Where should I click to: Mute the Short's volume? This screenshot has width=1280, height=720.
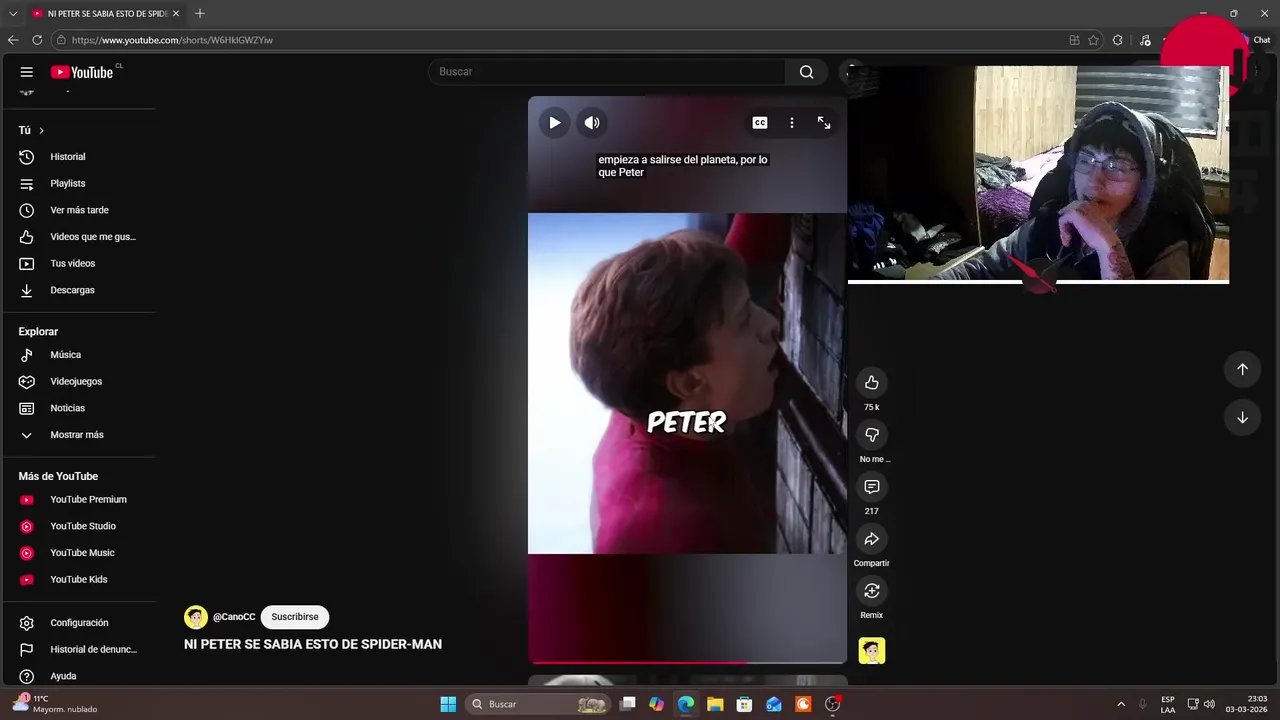click(592, 123)
